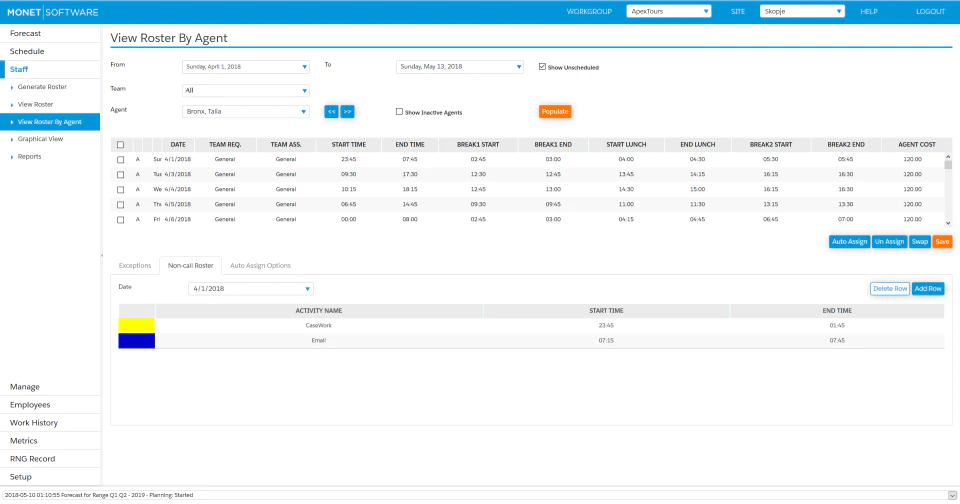Viewport: 960px width, 504px height.
Task: Click the Monet Software logo
Action: click(x=53, y=12)
